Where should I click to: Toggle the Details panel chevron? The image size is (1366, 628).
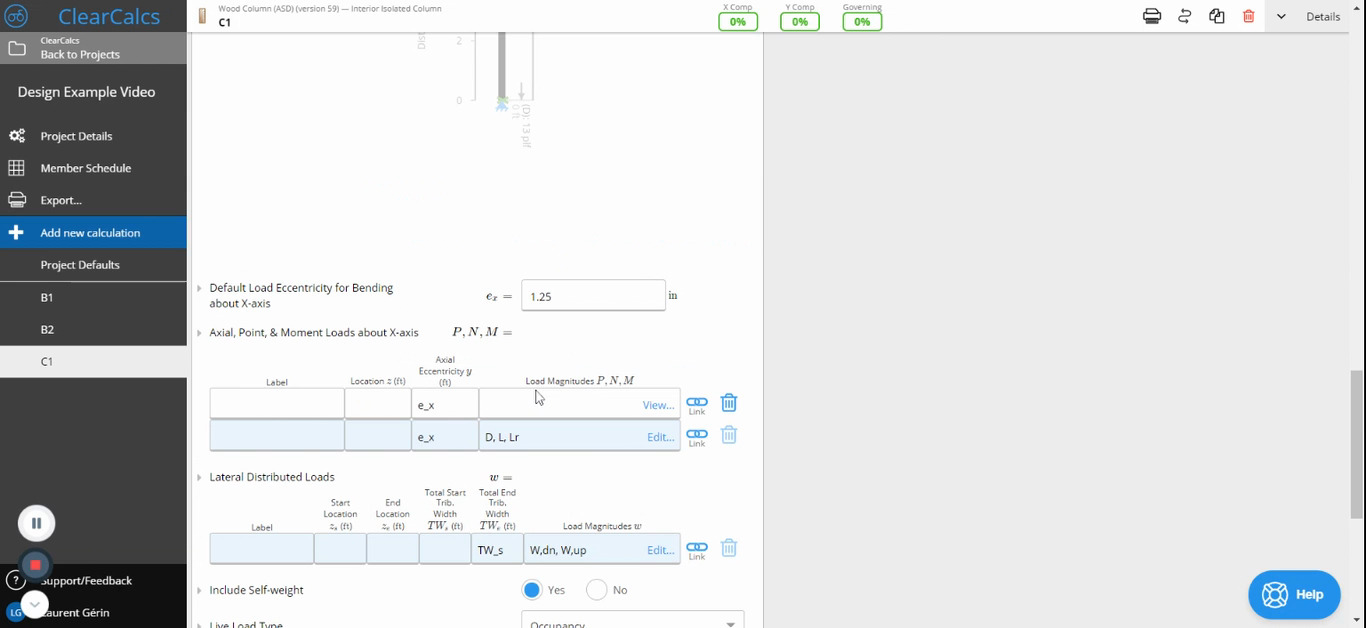point(1281,16)
